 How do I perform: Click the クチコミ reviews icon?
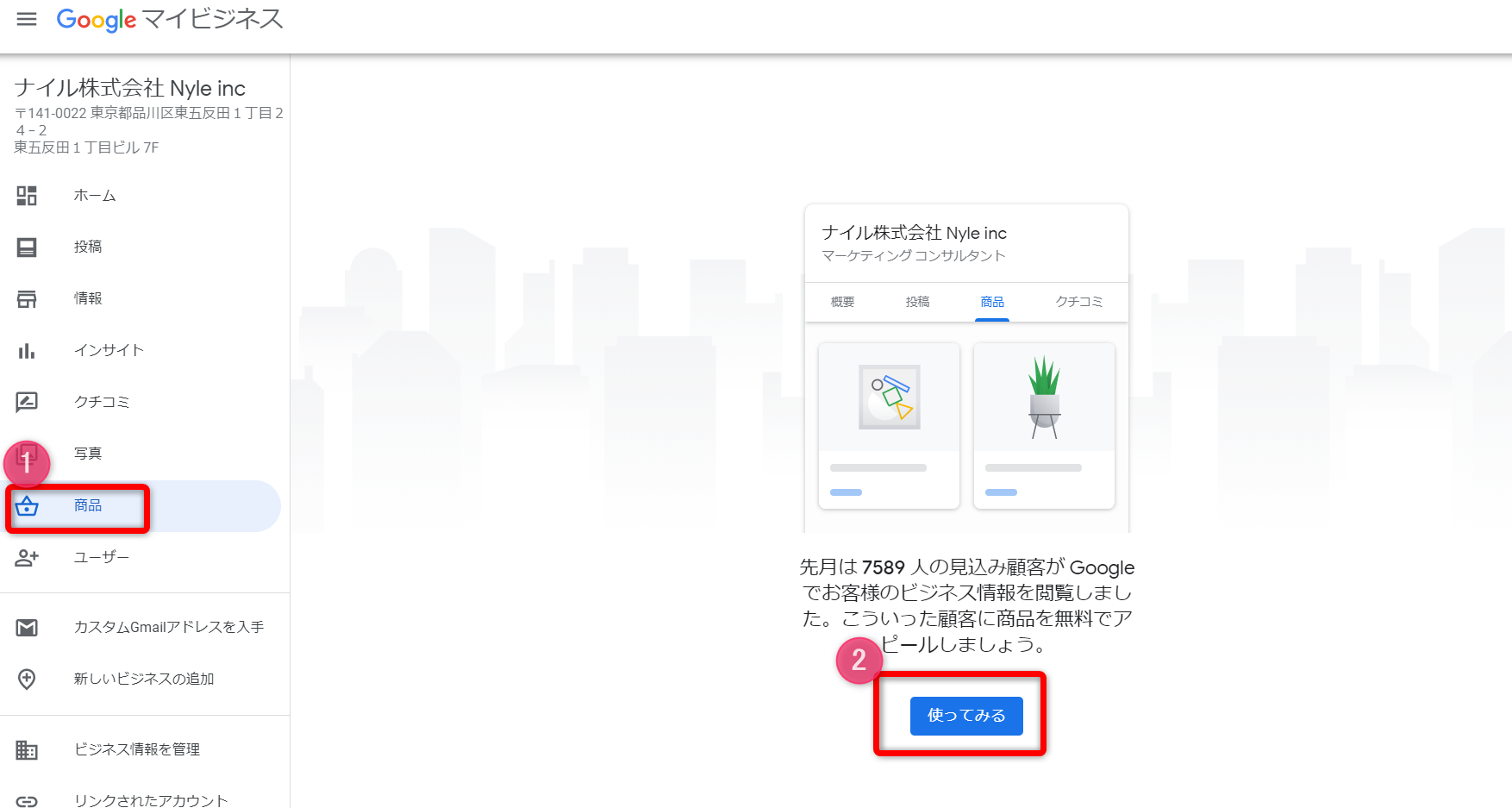[x=27, y=402]
